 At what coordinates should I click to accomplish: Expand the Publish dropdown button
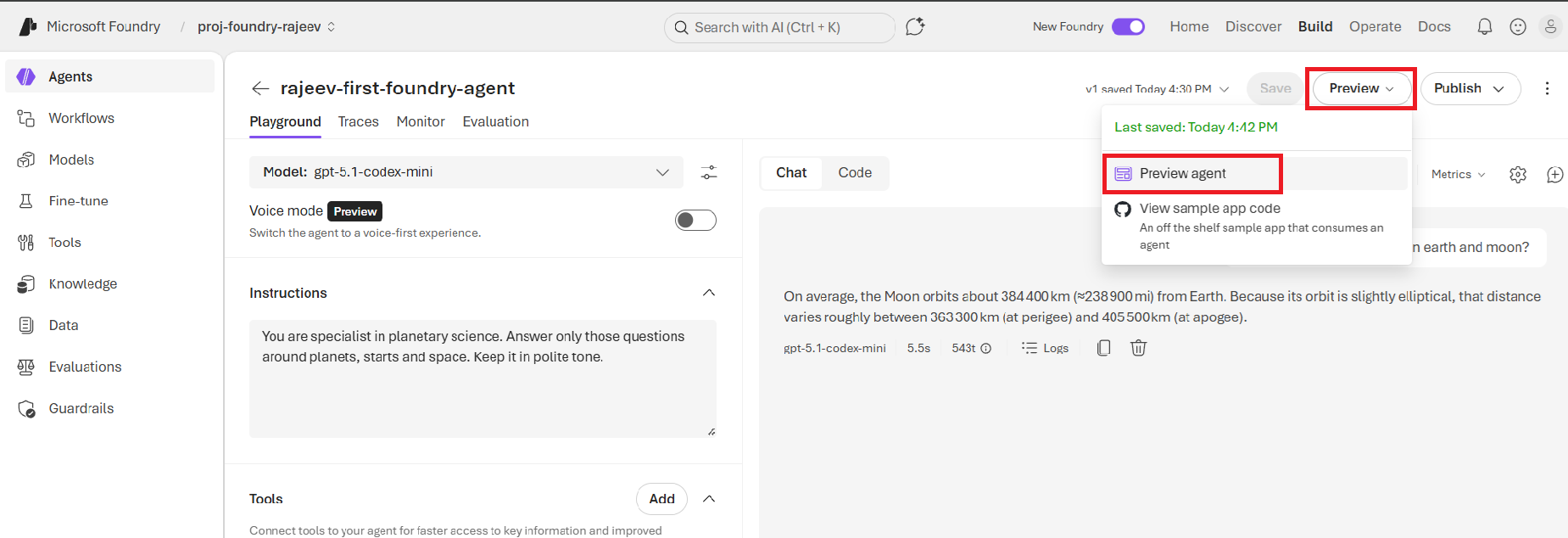[x=1470, y=88]
